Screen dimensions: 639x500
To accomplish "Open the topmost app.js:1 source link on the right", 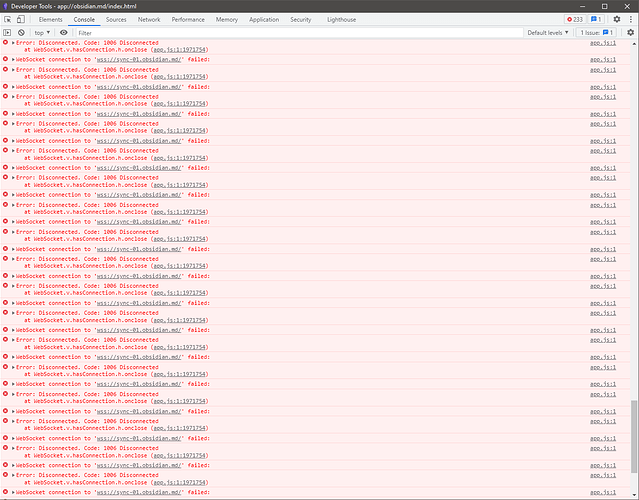I will [x=603, y=43].
